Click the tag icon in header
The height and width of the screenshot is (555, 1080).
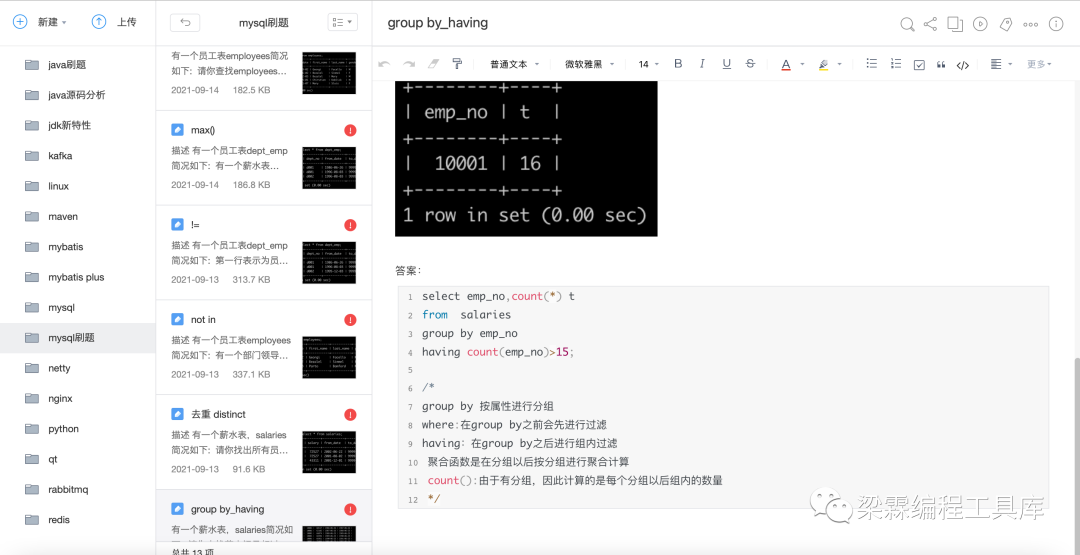[x=1006, y=24]
